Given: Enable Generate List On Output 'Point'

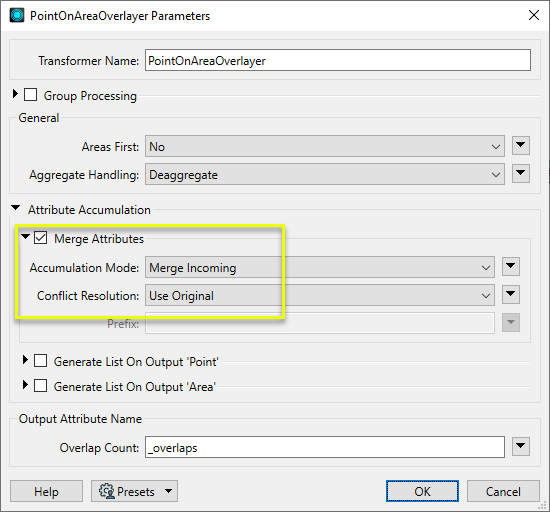Looking at the screenshot, I should (40, 361).
